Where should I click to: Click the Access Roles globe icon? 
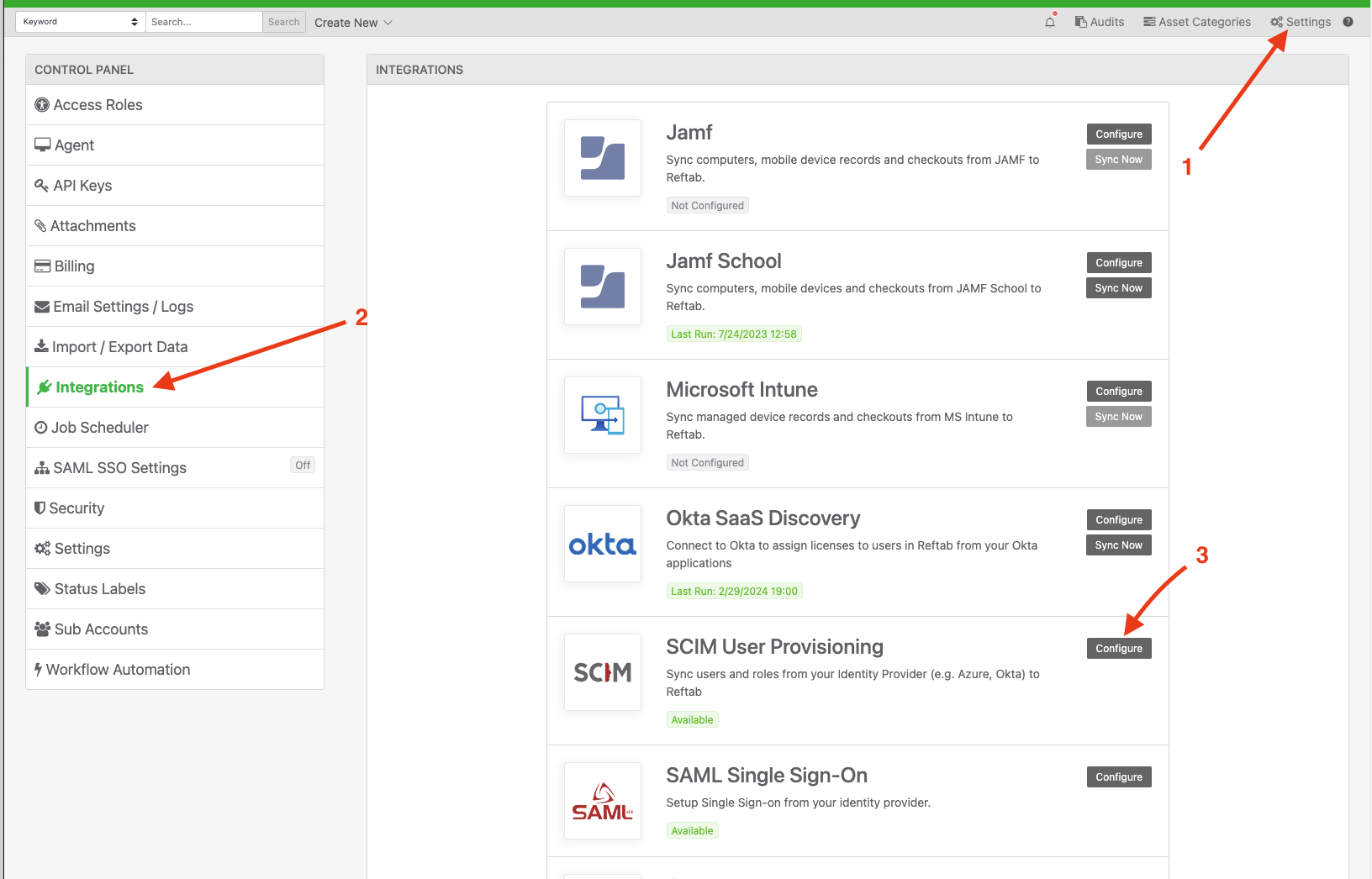click(x=42, y=104)
